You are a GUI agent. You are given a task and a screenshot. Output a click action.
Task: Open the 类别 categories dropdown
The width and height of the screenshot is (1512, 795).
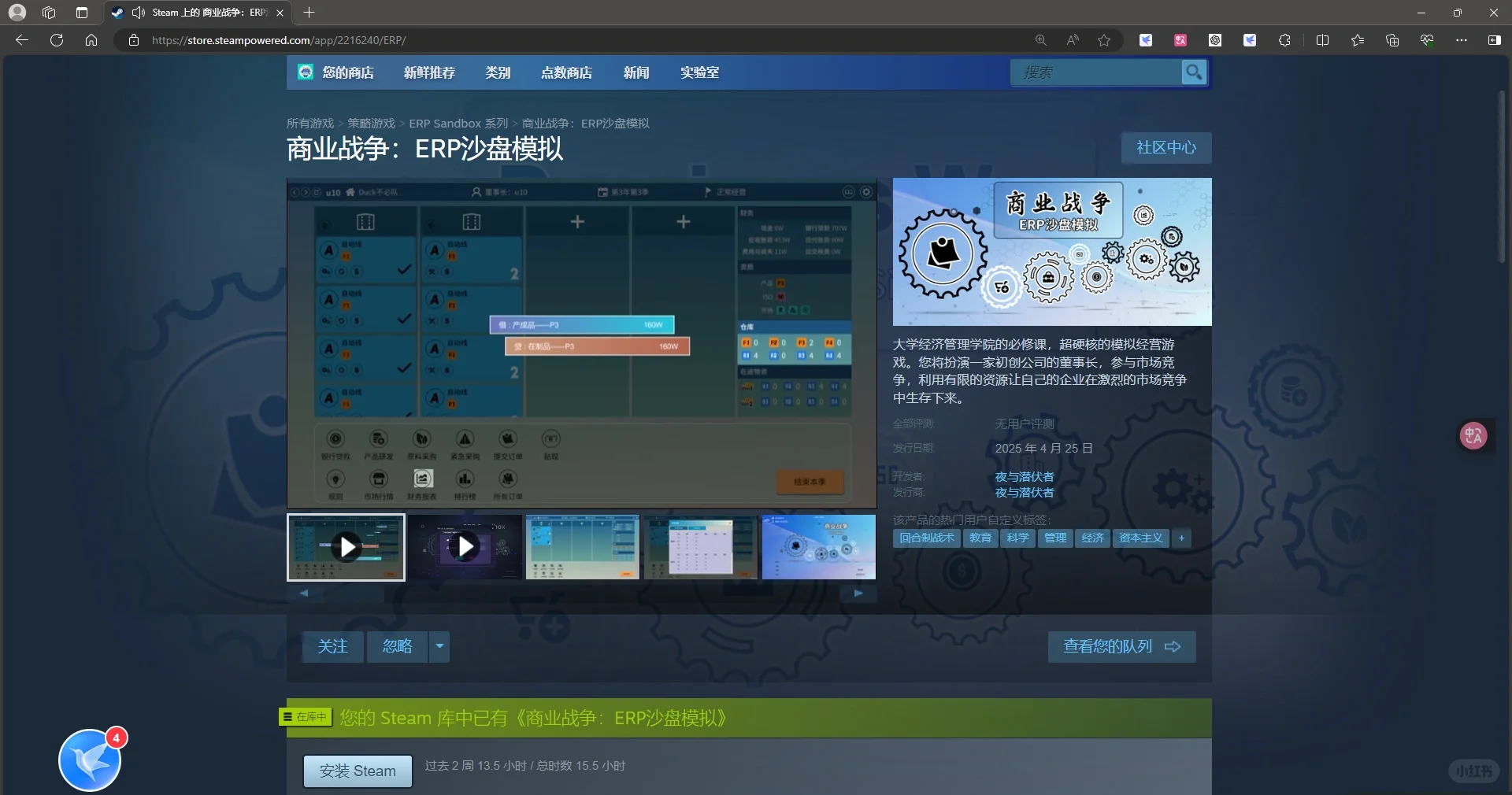(x=497, y=72)
